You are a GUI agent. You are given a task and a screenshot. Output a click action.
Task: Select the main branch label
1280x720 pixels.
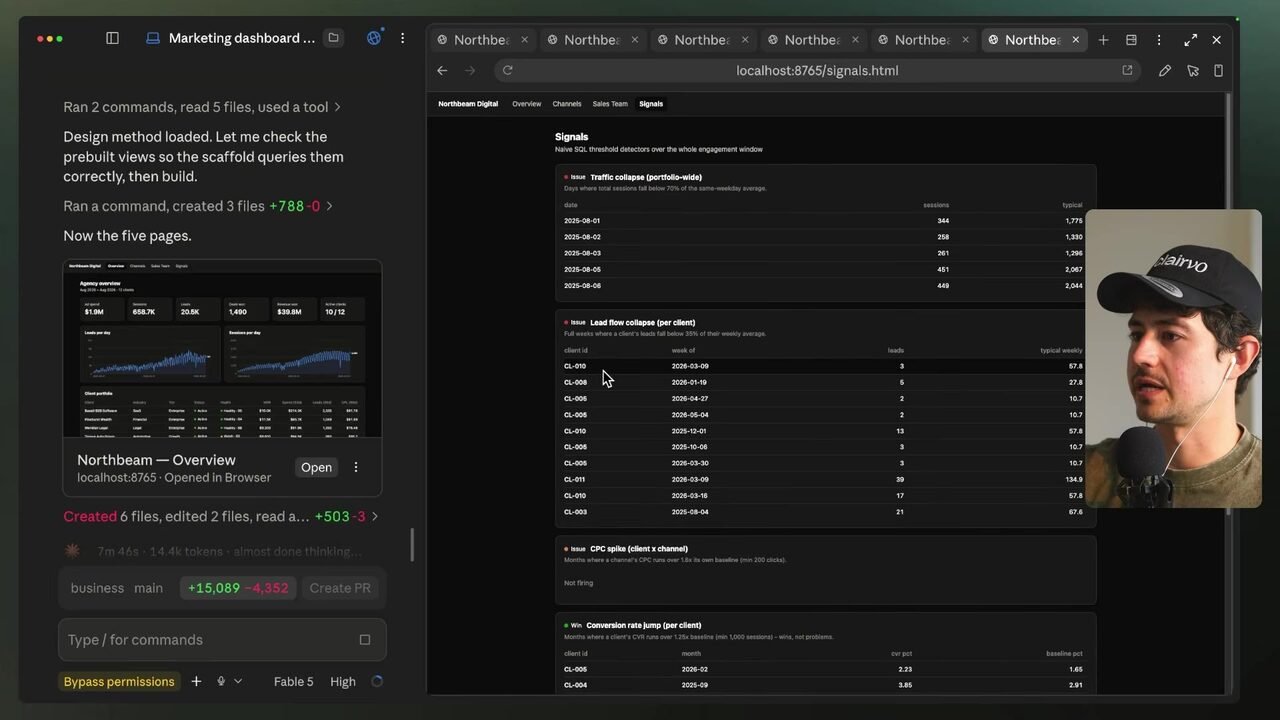pyautogui.click(x=148, y=588)
